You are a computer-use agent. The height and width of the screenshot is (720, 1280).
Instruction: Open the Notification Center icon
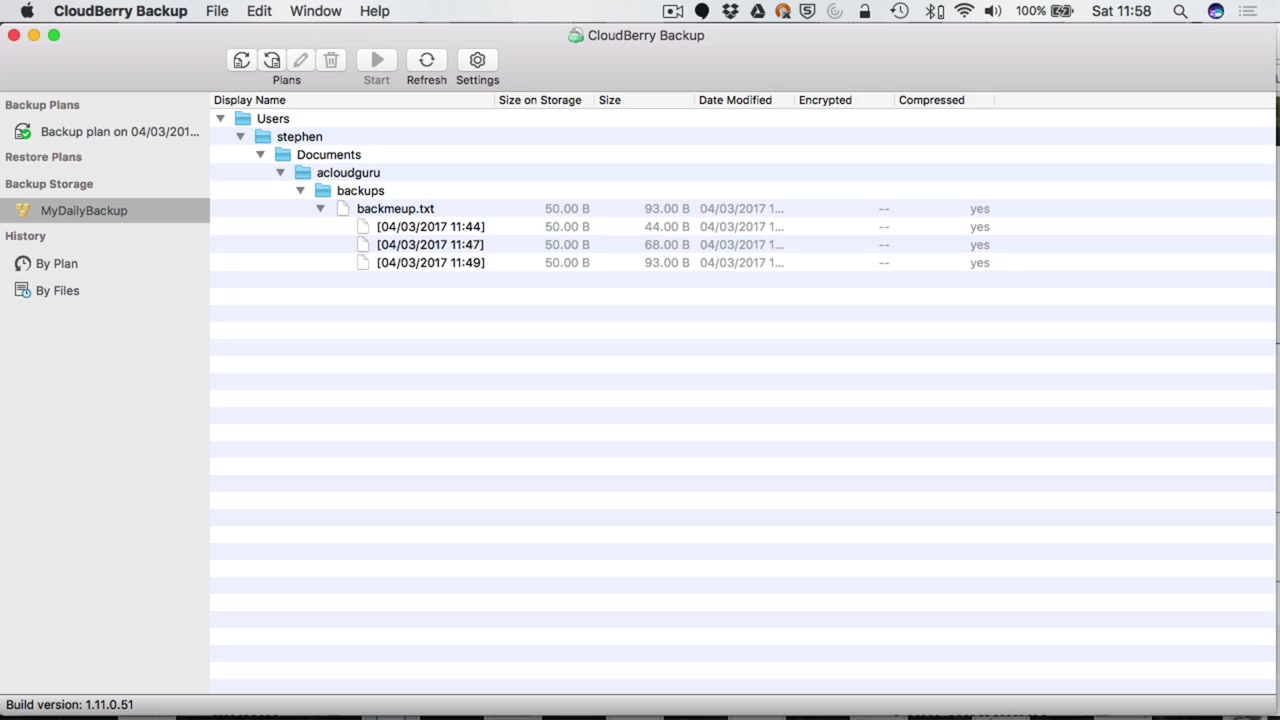pyautogui.click(x=1247, y=11)
